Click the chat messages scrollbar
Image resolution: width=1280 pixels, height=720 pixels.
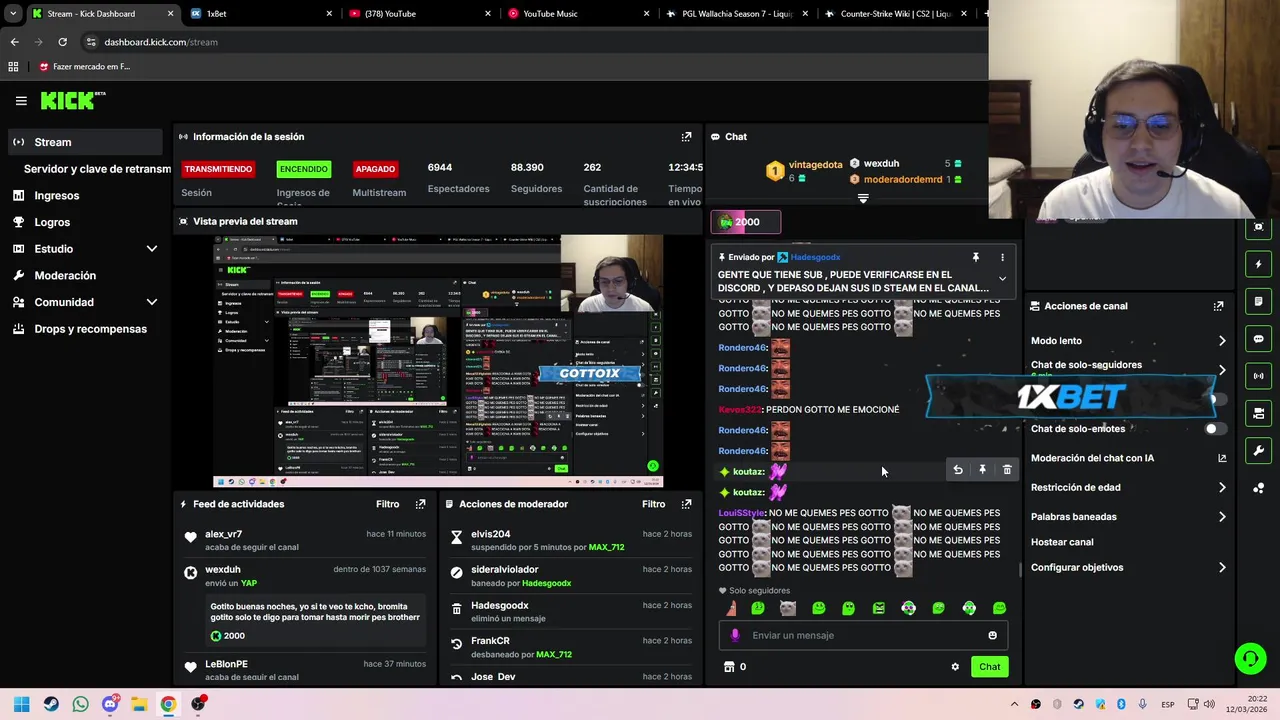click(x=1020, y=570)
